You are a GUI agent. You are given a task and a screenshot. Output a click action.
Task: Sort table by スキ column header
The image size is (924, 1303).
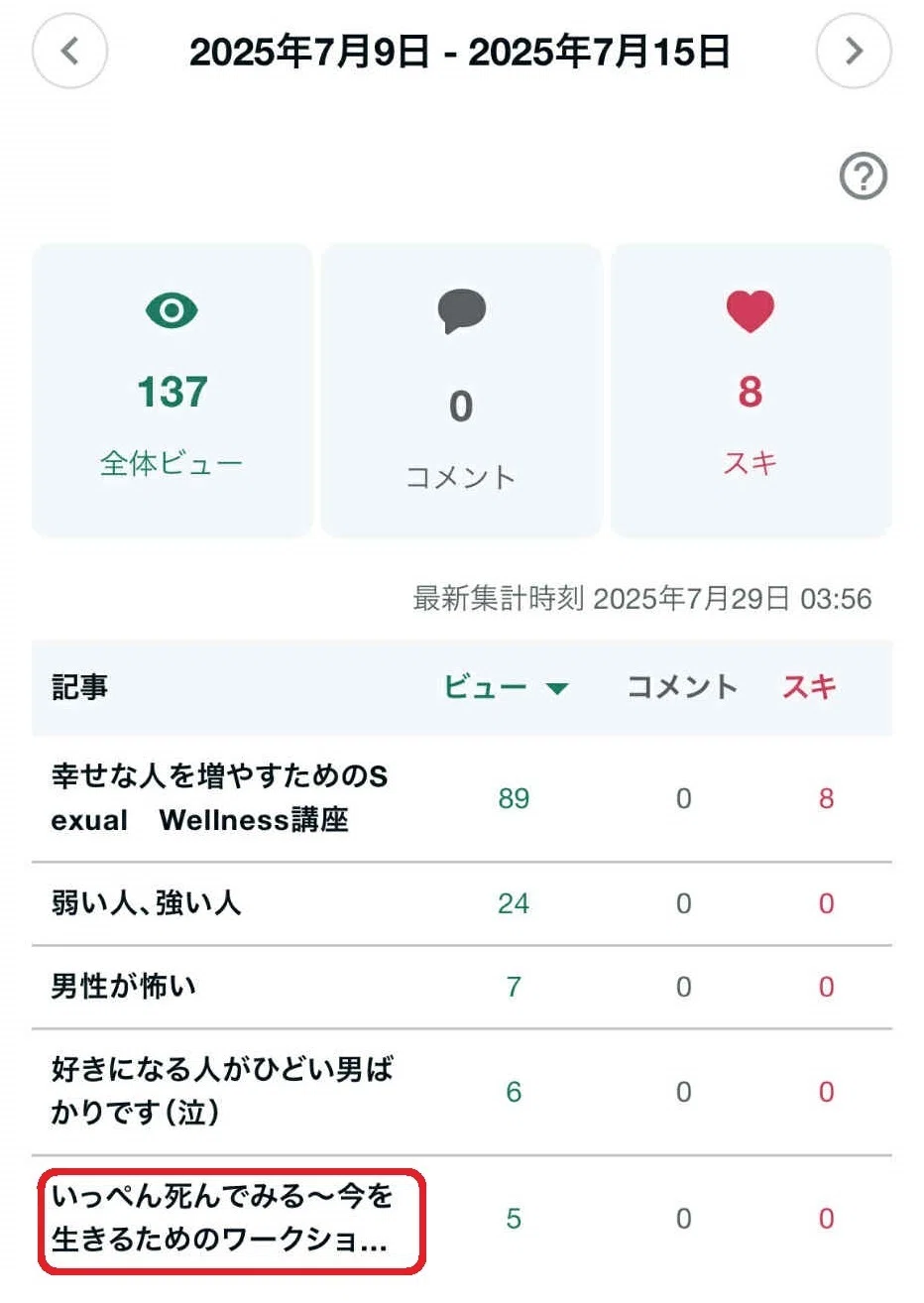[810, 687]
